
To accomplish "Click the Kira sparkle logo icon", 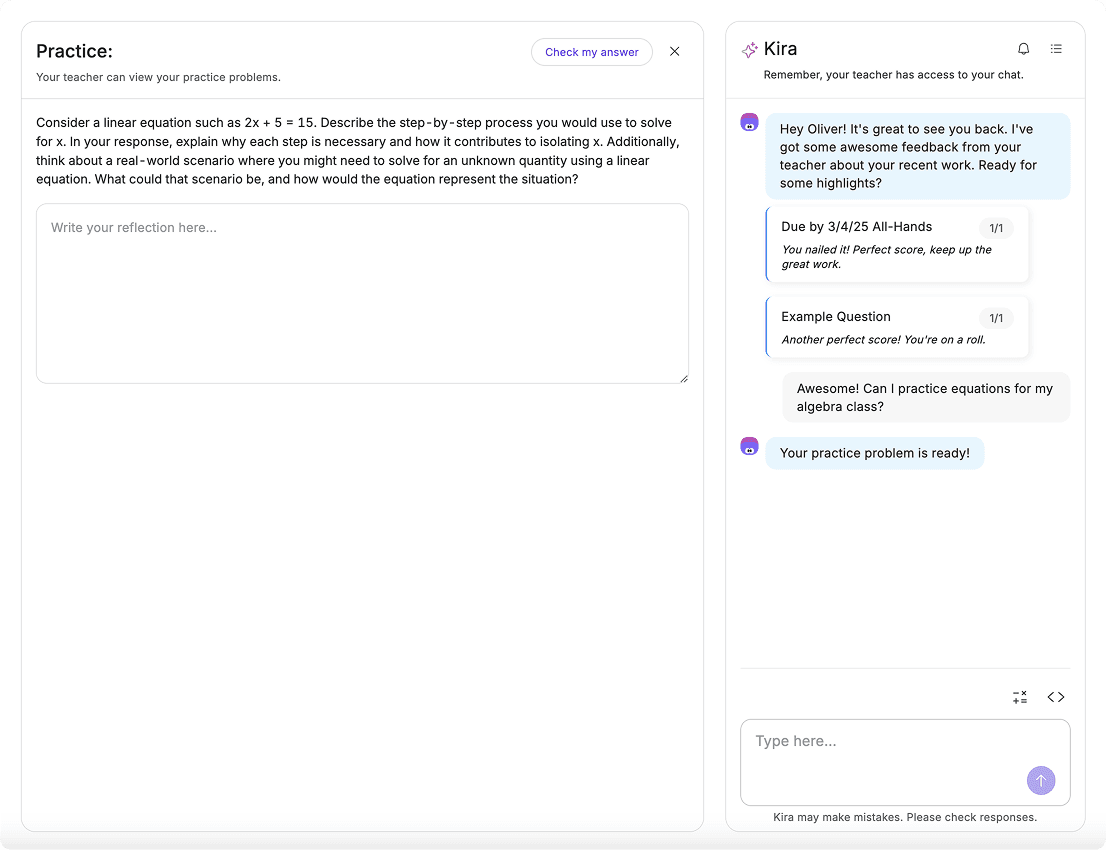I will (749, 50).
